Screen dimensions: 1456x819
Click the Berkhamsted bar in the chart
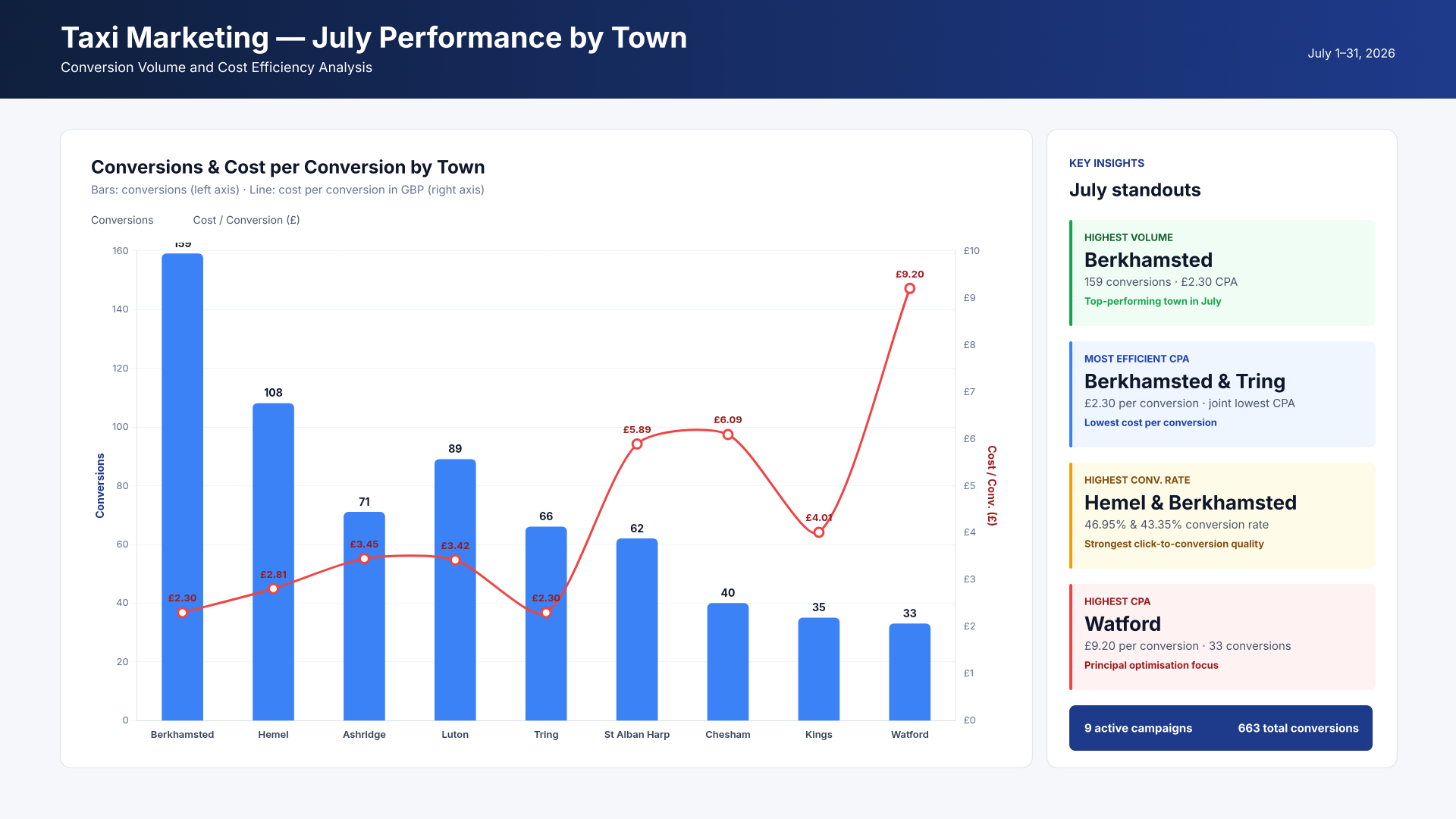click(182, 487)
